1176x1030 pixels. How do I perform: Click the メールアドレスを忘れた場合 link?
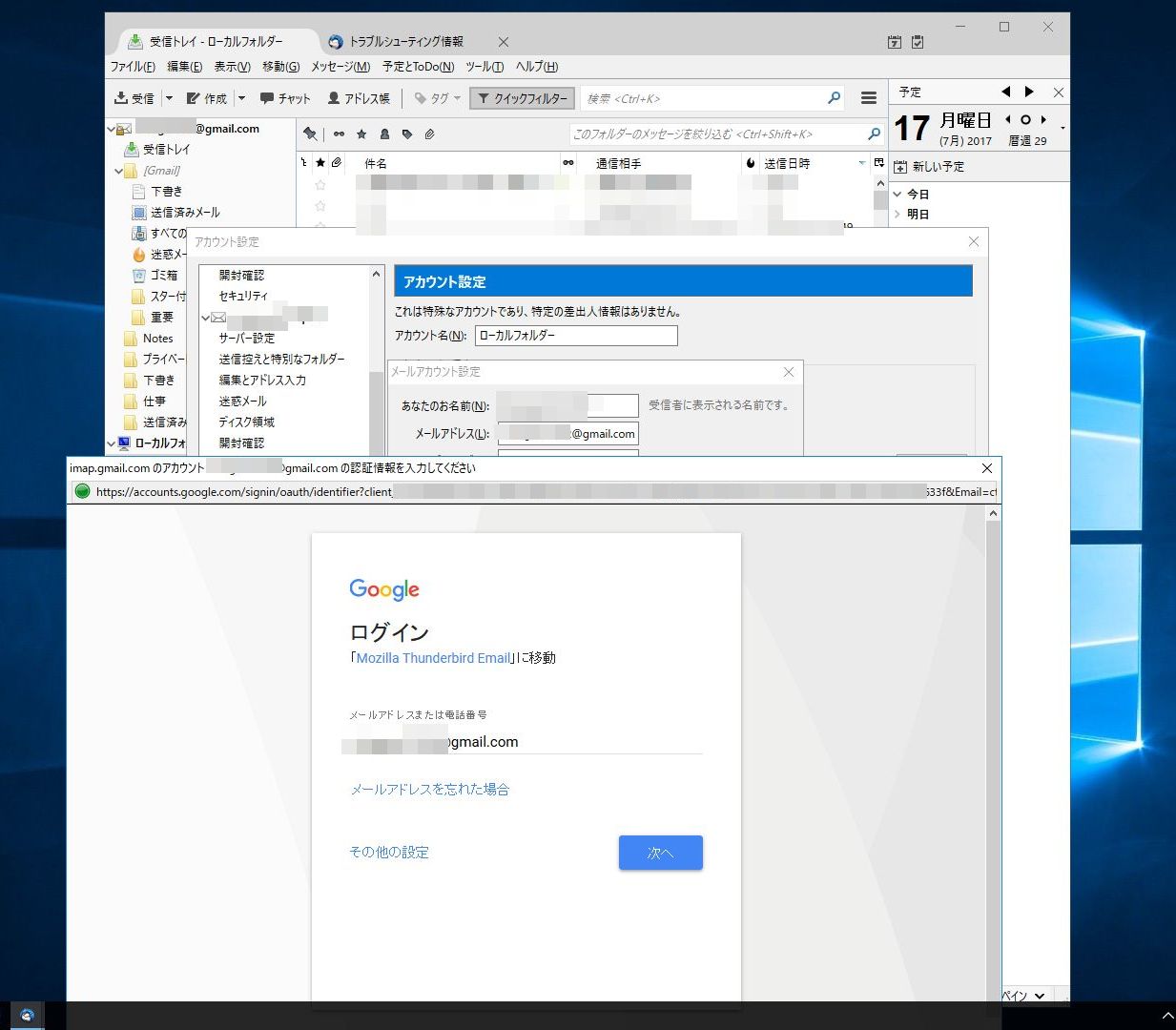point(429,790)
